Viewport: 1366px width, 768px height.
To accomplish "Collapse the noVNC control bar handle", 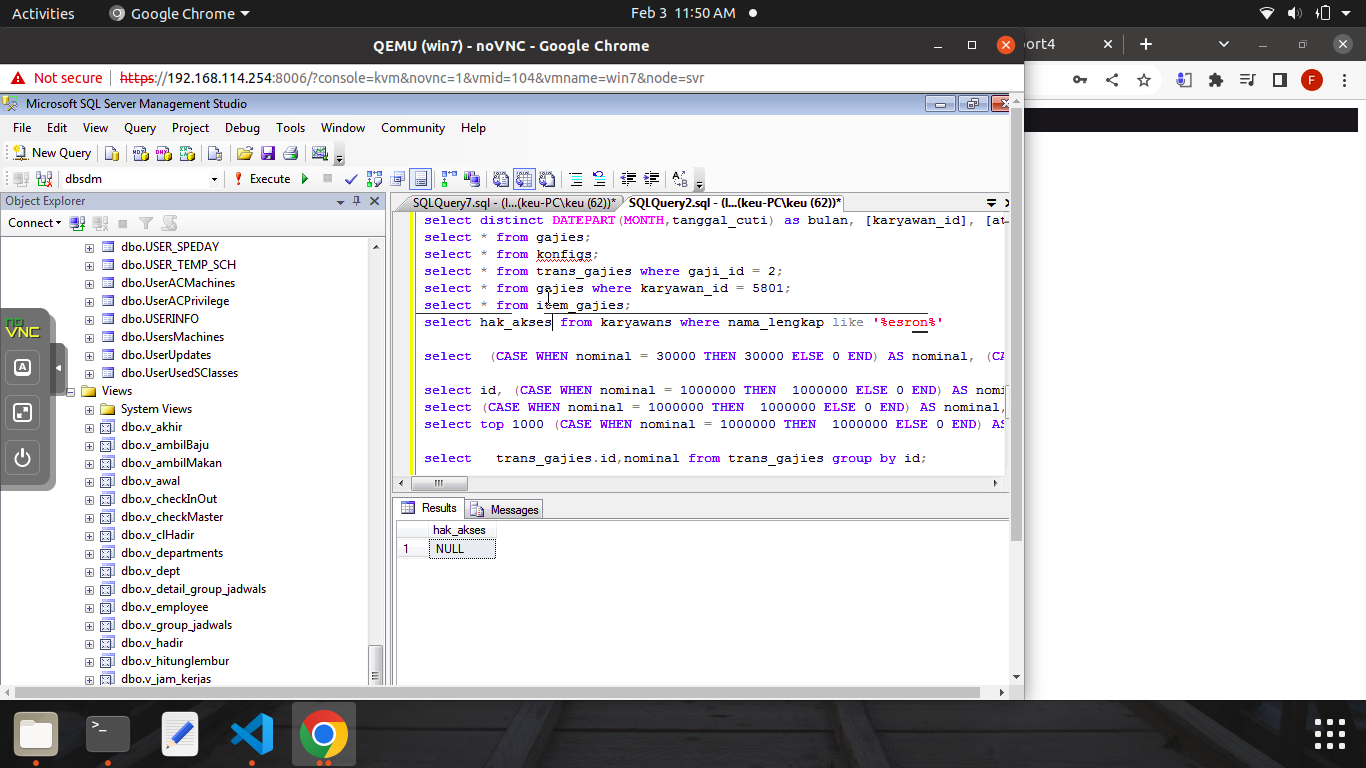I will coord(58,368).
